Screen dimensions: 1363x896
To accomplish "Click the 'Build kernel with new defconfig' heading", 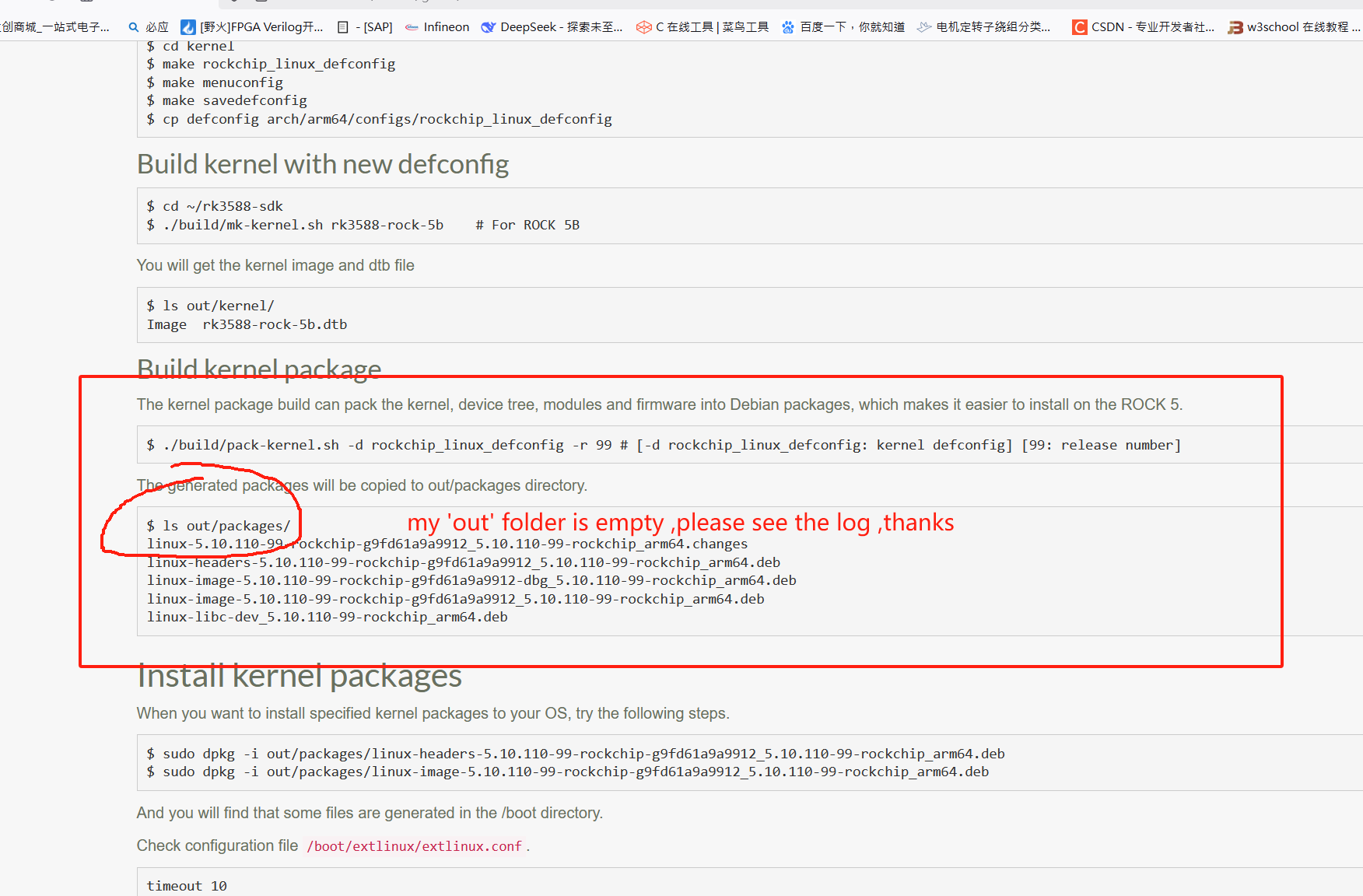I will click(x=323, y=164).
